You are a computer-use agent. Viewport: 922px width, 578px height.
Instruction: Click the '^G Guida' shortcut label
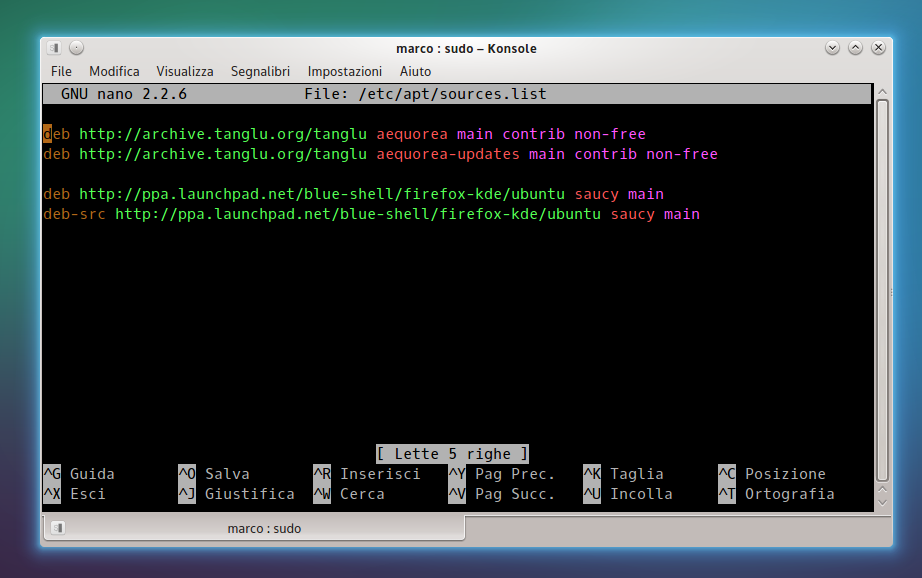pyautogui.click(x=79, y=474)
